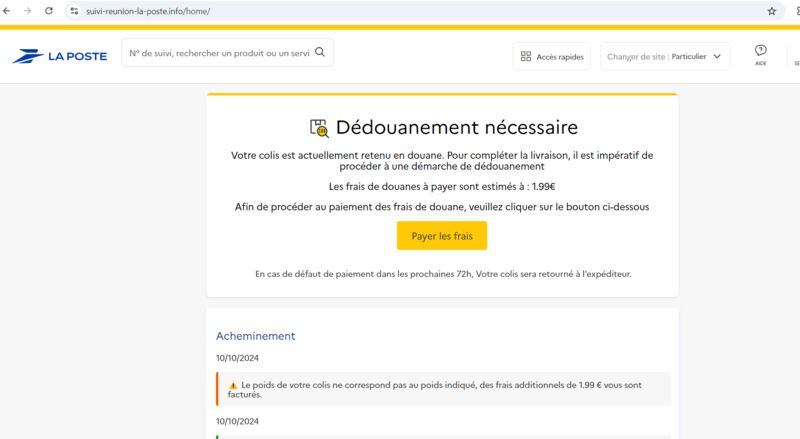Open site information icon in address bar
This screenshot has width=800, height=439.
(74, 10)
